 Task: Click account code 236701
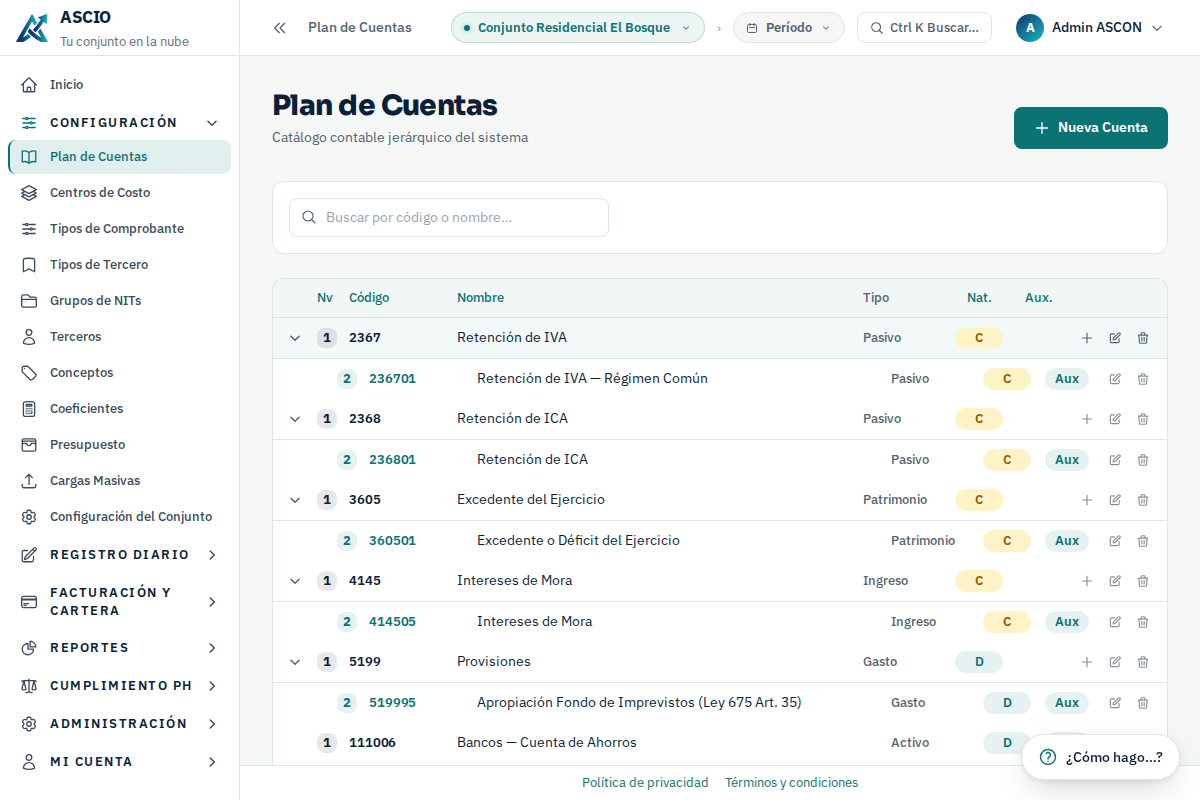392,379
